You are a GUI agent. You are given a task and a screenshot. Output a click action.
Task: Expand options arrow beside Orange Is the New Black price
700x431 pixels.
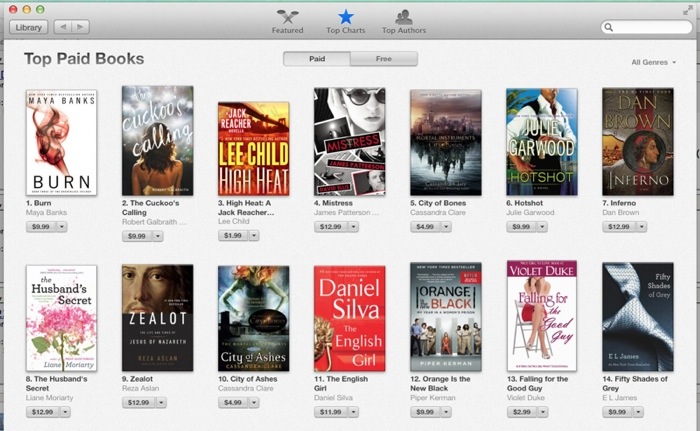point(446,412)
